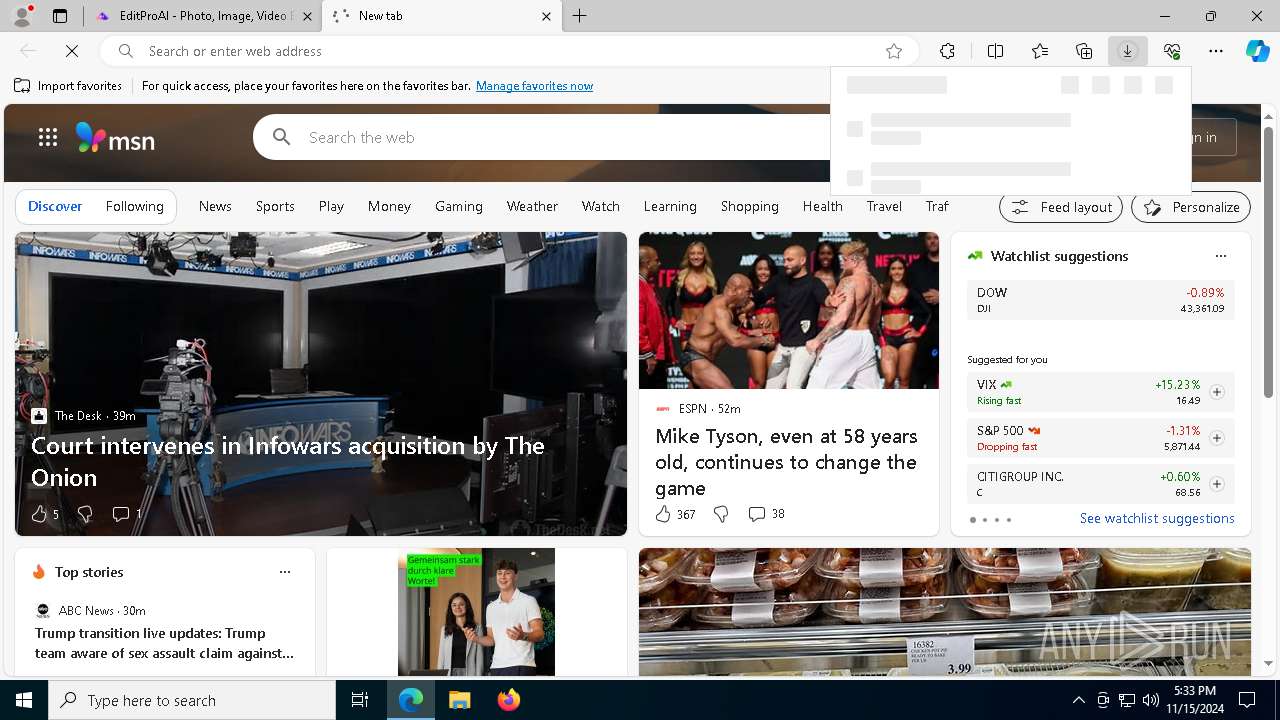Open the Extensions puzzle icon
This screenshot has width=1280, height=720.
[x=947, y=51]
